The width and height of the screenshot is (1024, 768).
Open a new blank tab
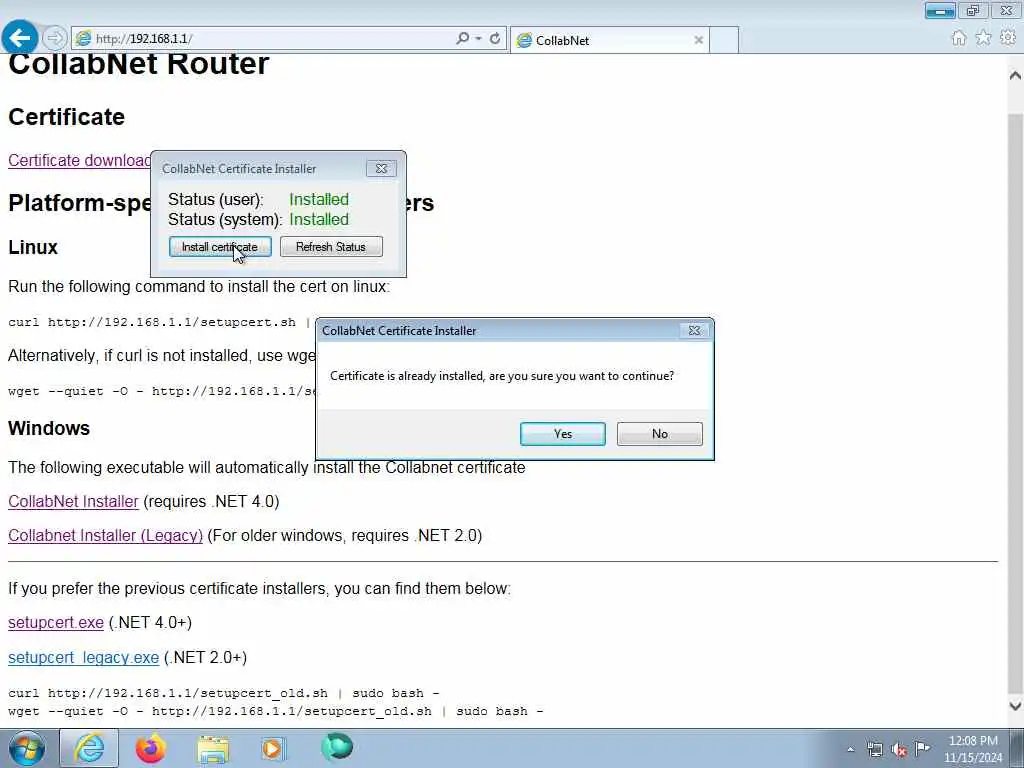coord(724,40)
